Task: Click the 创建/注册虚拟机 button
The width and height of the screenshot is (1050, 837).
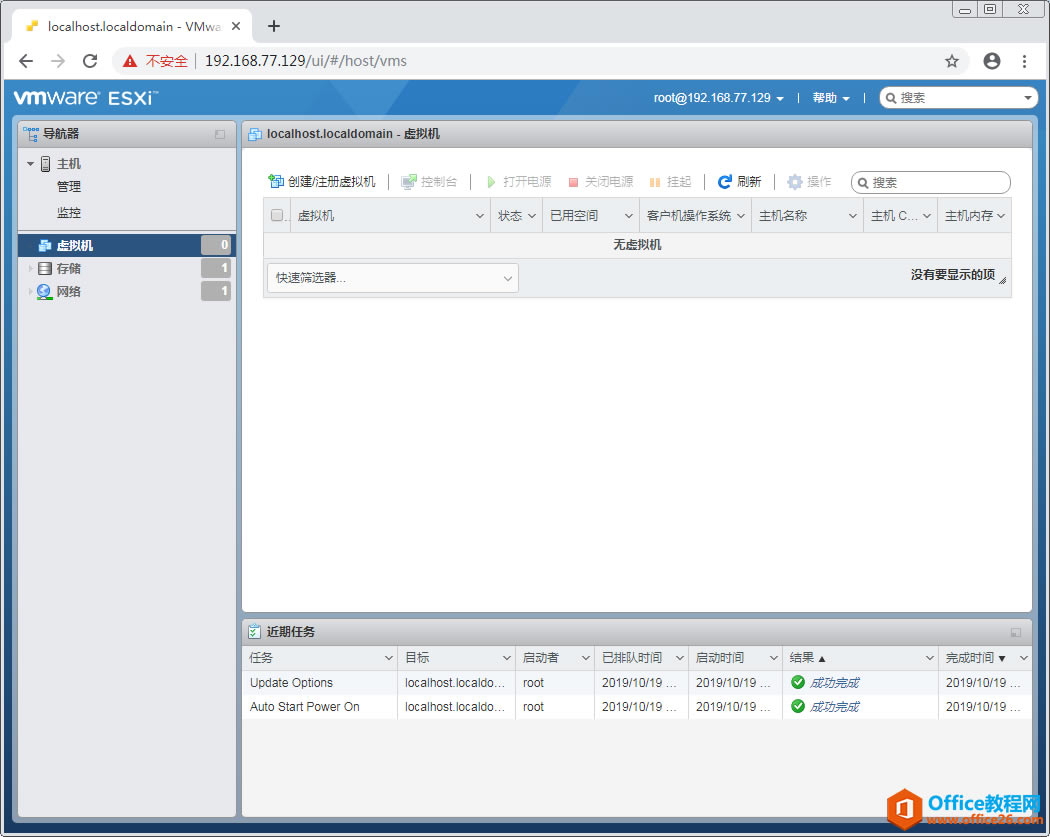Action: click(322, 181)
